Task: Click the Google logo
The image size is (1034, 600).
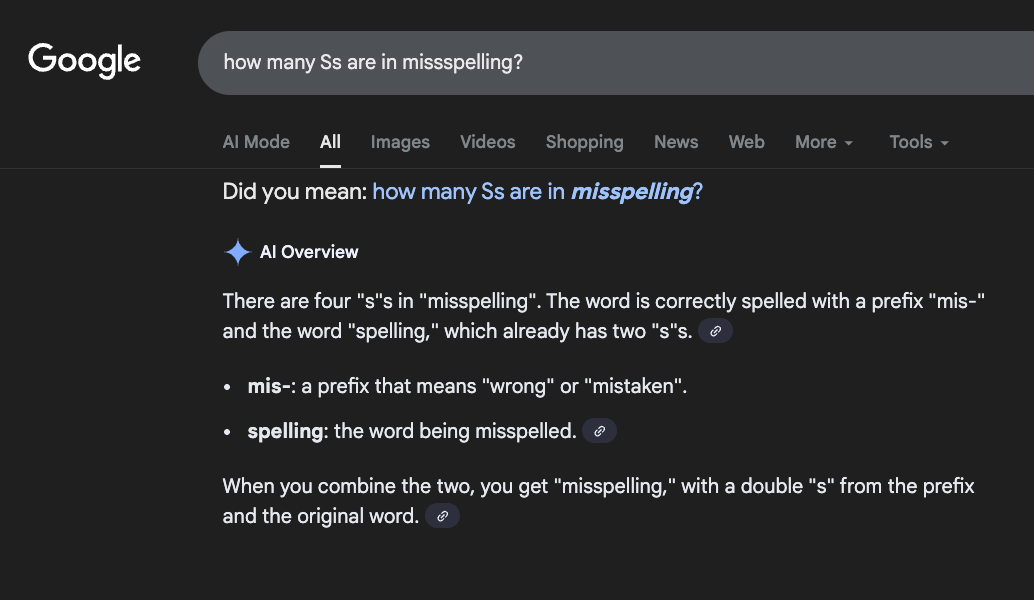Action: [x=84, y=61]
